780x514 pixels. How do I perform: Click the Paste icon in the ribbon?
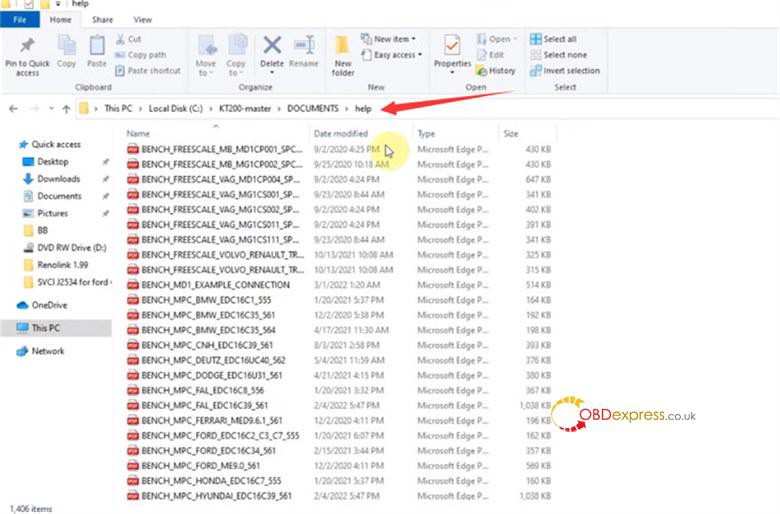pyautogui.click(x=97, y=45)
